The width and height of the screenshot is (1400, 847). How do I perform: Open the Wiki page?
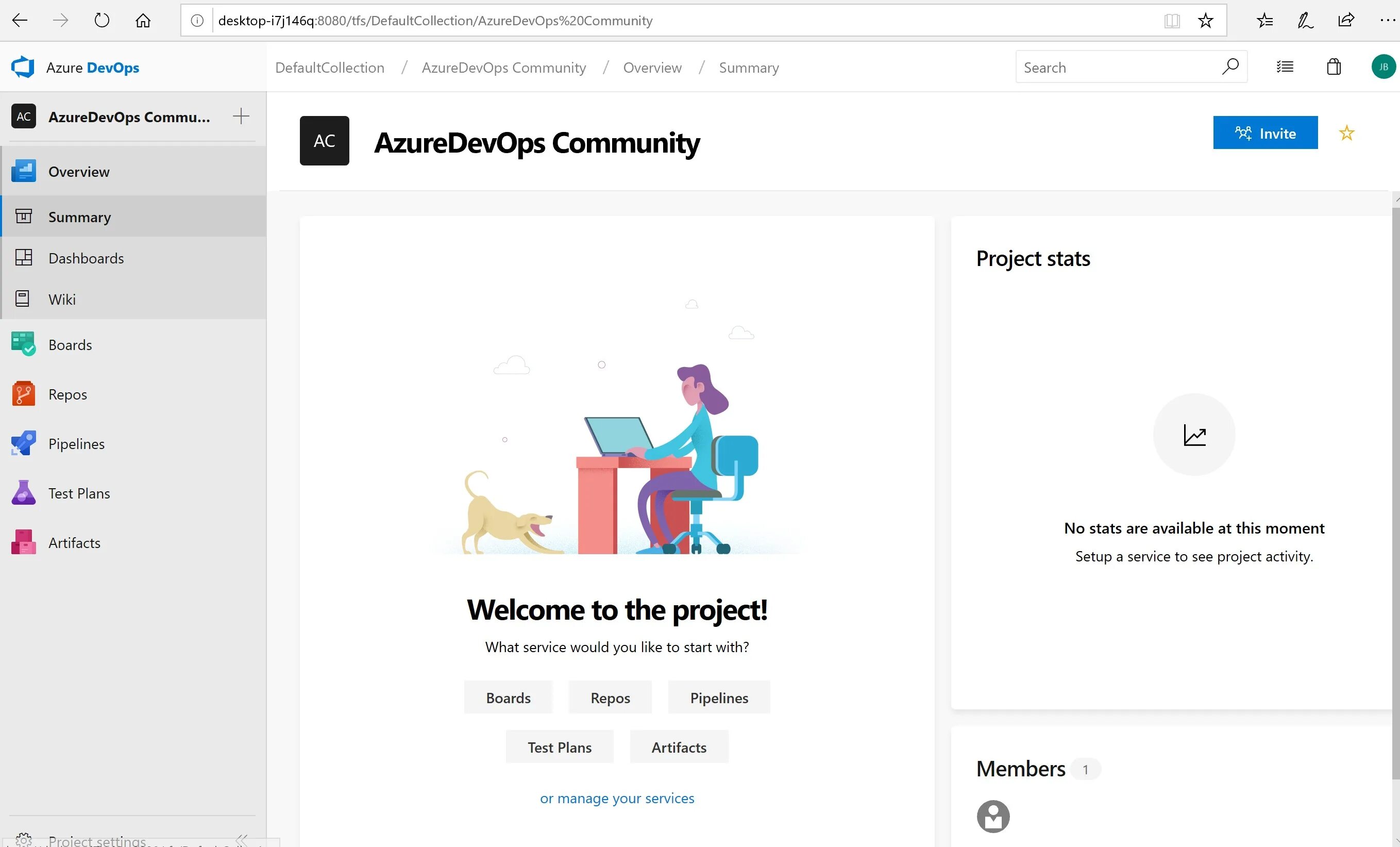click(x=62, y=299)
